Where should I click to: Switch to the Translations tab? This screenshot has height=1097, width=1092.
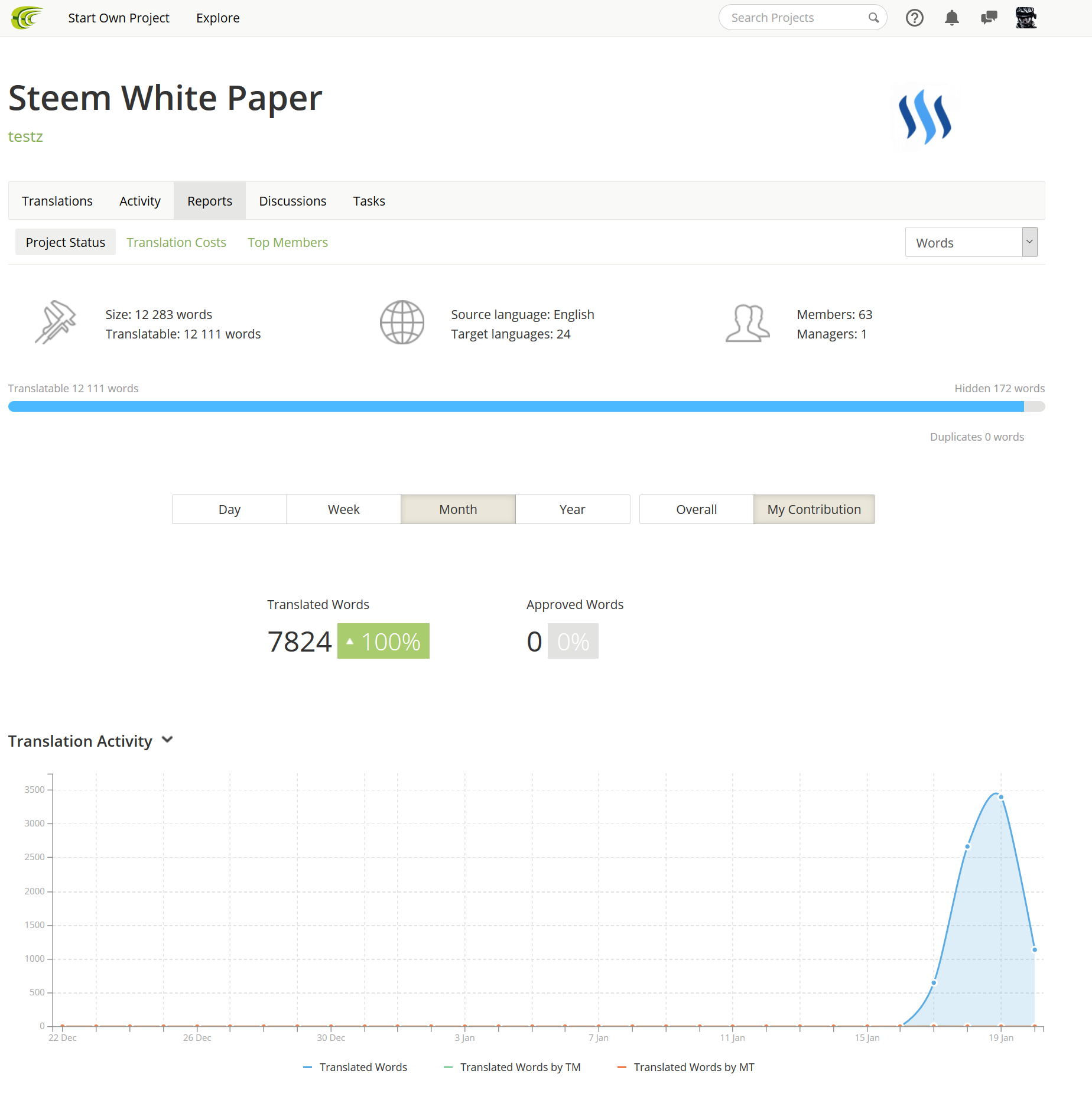click(57, 201)
